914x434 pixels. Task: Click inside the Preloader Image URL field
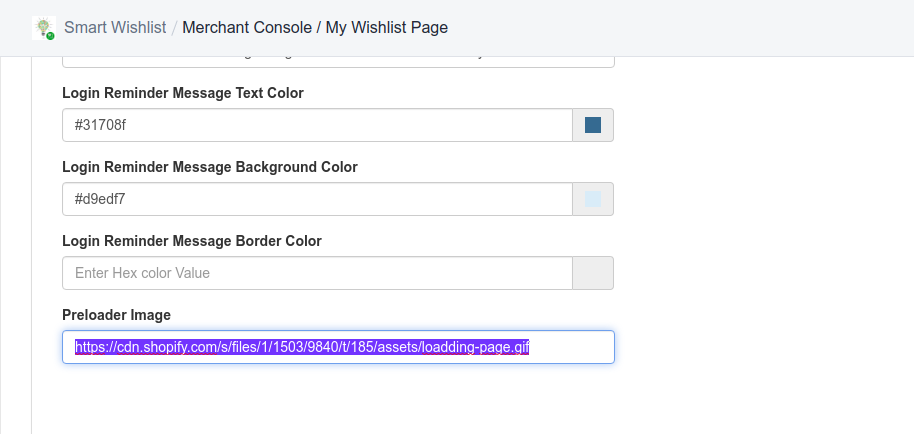click(x=338, y=347)
